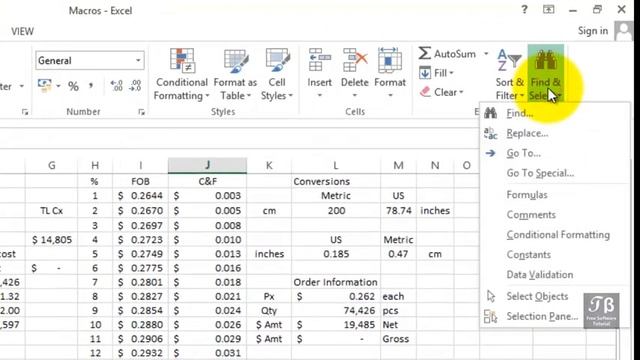The image size is (640, 360).
Task: Click the Find & Select binoculars icon
Action: [546, 60]
